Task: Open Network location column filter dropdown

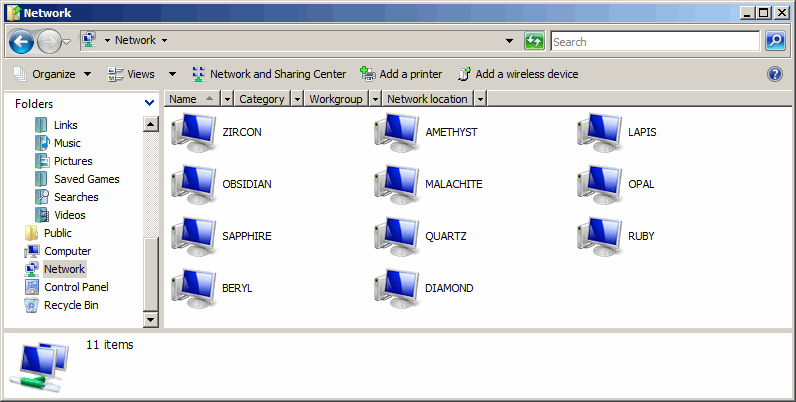Action: point(480,99)
